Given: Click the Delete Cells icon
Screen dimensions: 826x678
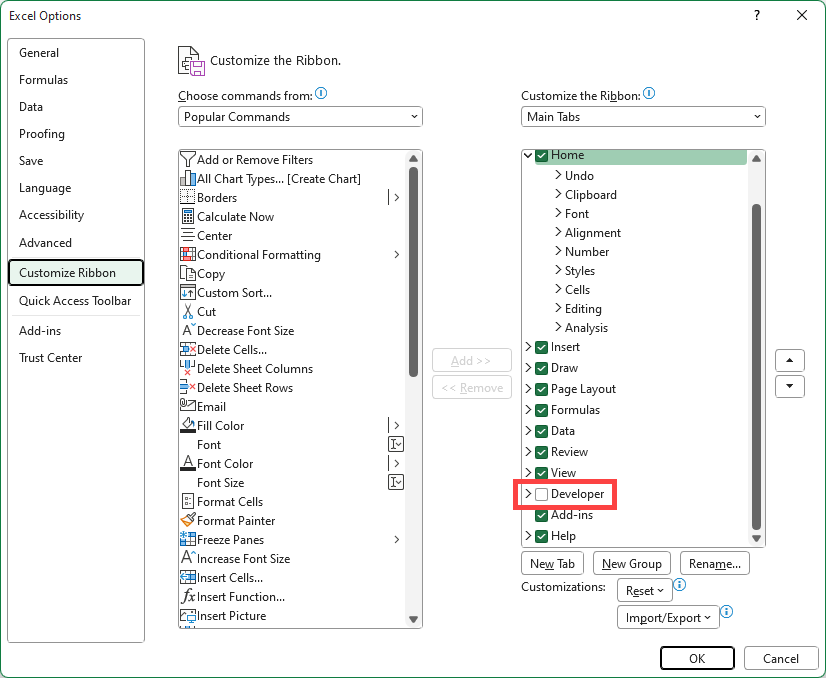Looking at the screenshot, I should tap(188, 349).
